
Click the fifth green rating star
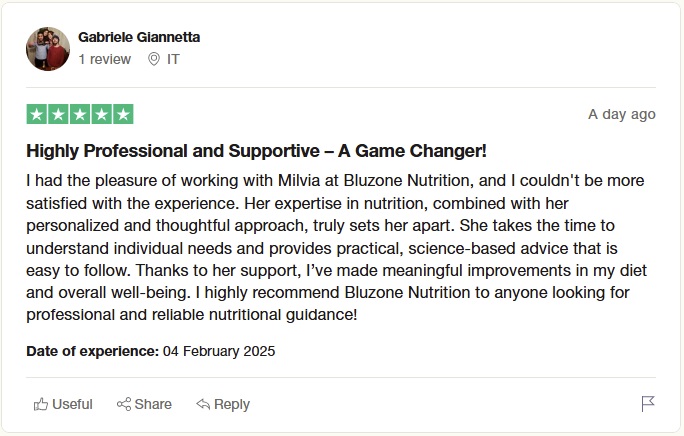tap(123, 114)
